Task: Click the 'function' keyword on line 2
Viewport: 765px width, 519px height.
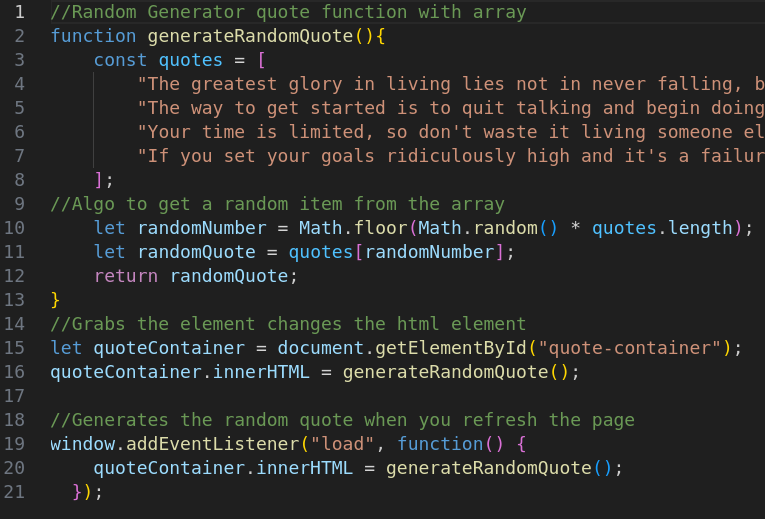Action: 94,36
